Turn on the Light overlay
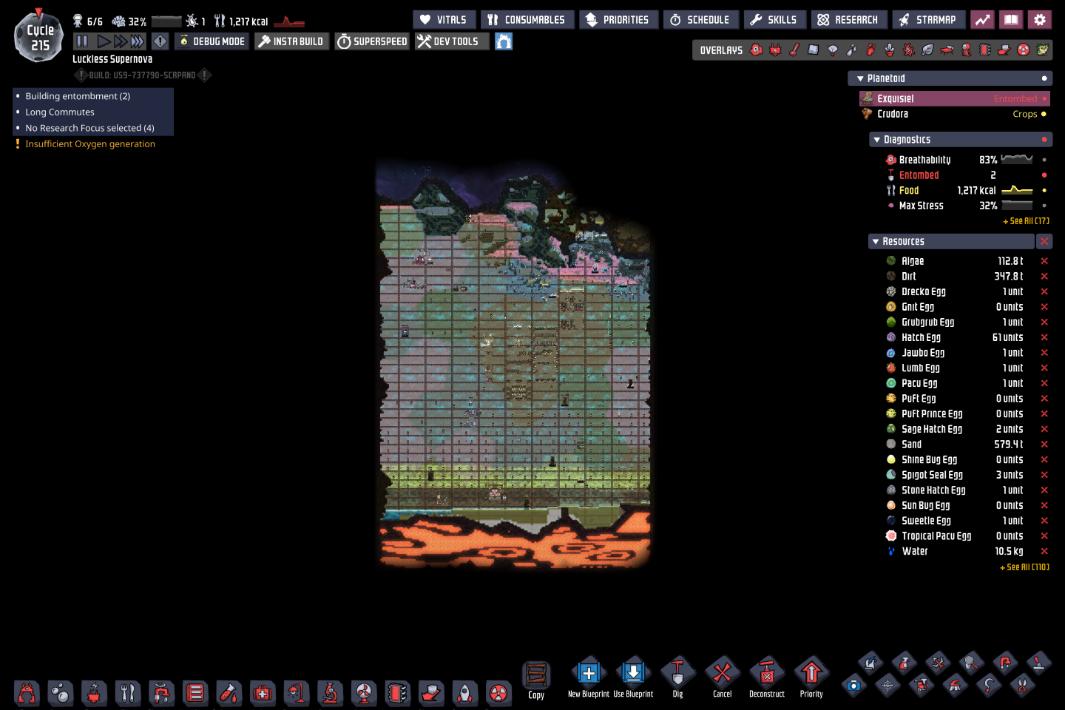This screenshot has height=710, width=1065. [832, 50]
